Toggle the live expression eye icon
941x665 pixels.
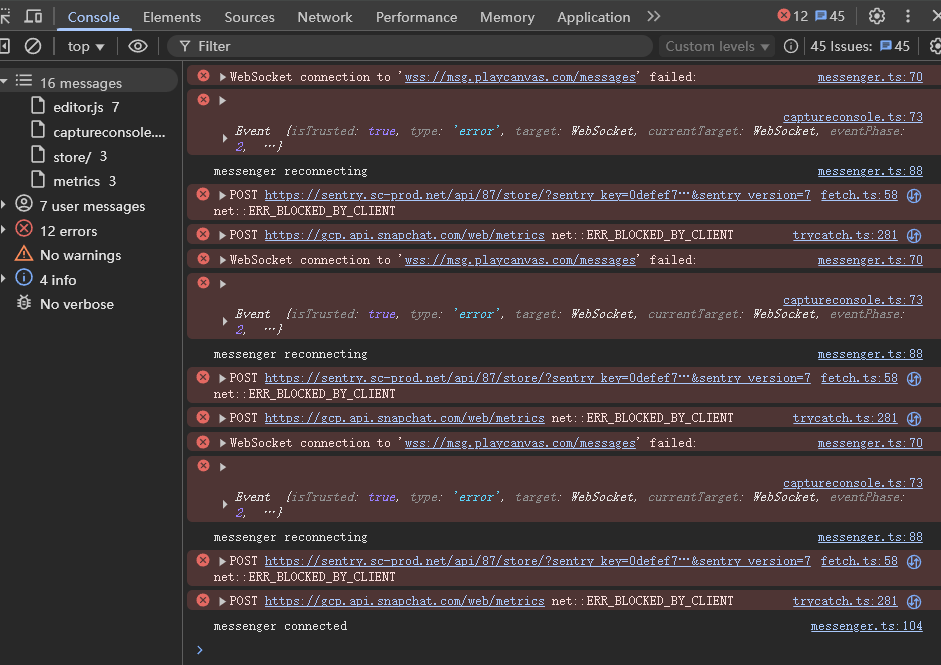(x=138, y=46)
